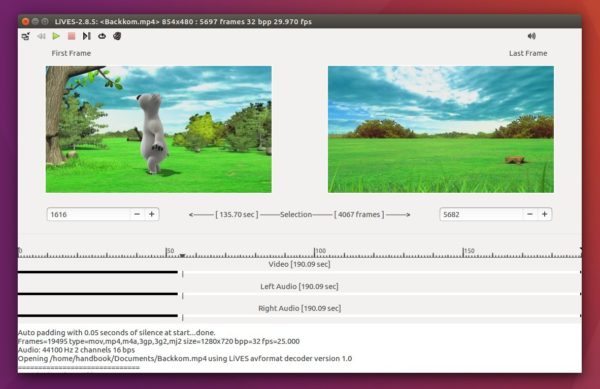Click the first frame number field 1616
Screen dimensions: 600x389
click(x=88, y=214)
